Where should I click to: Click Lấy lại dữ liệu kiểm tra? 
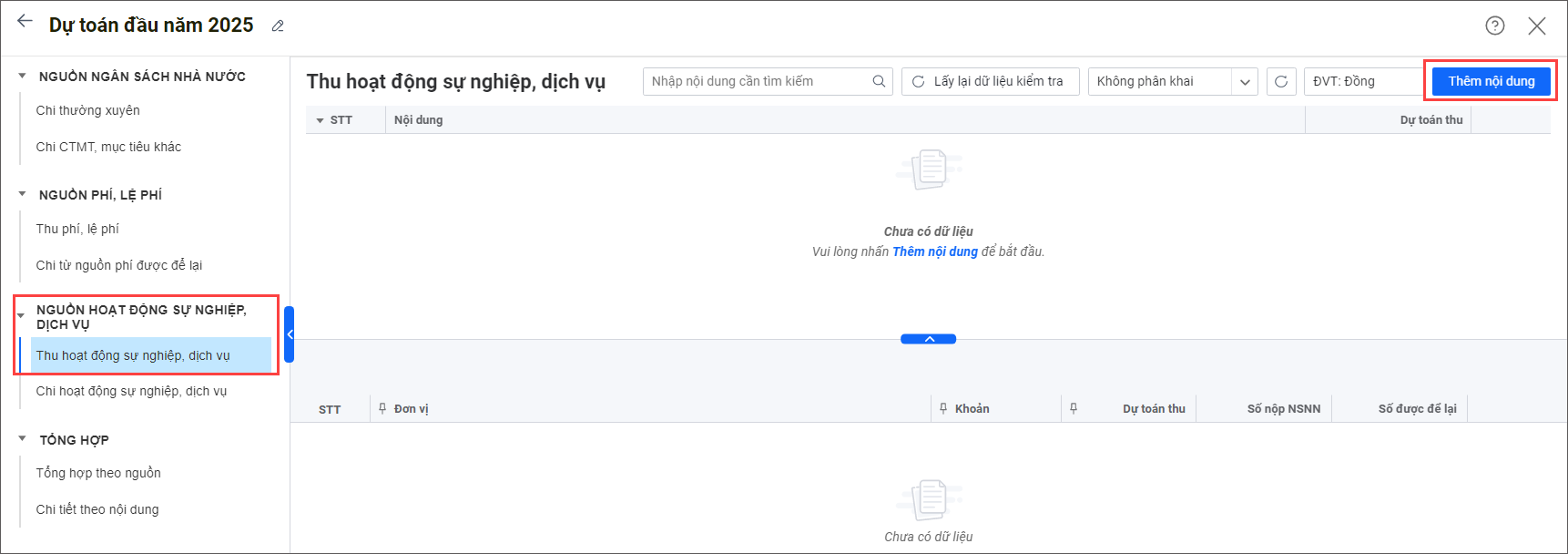[990, 81]
